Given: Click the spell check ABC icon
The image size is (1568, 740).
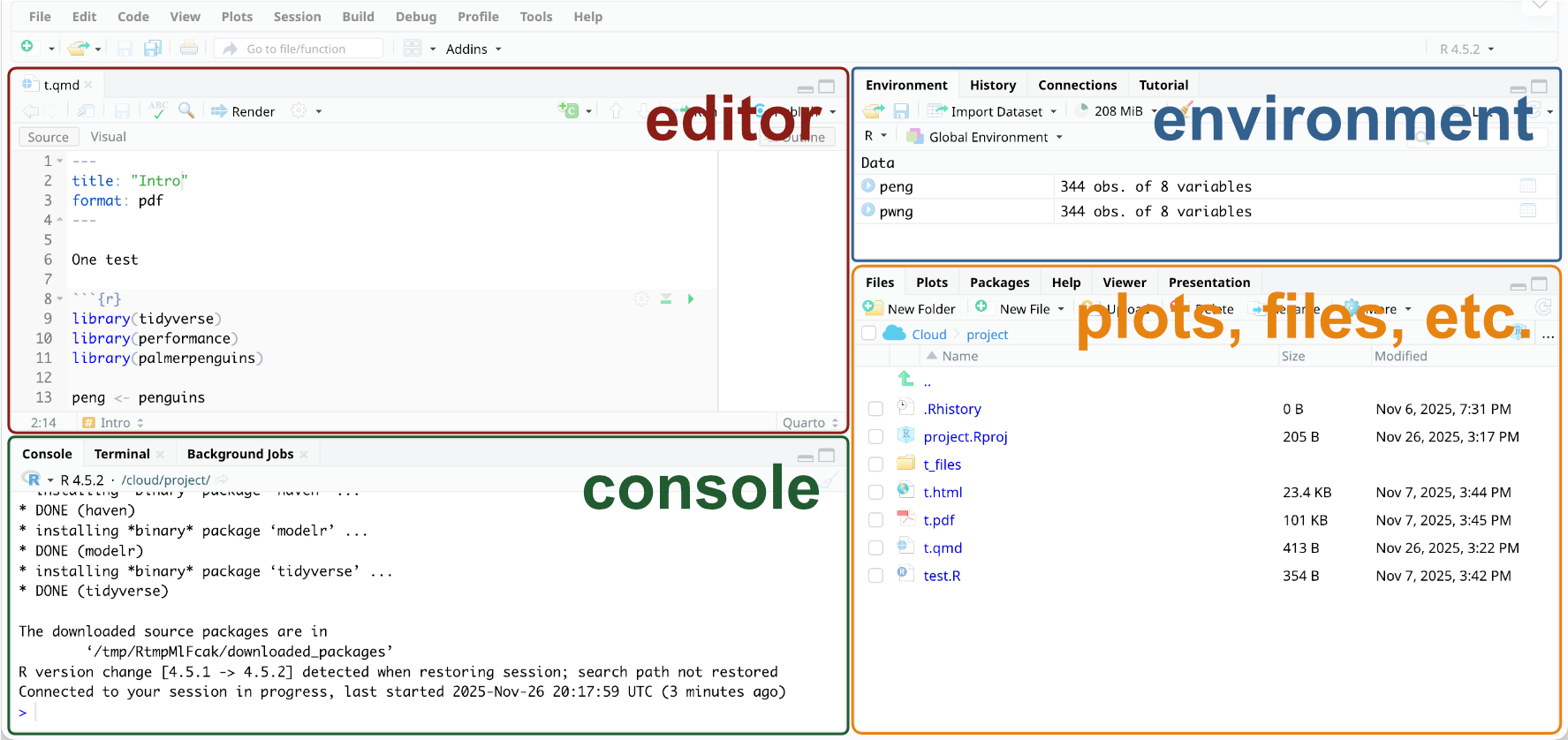Looking at the screenshot, I should [x=158, y=110].
